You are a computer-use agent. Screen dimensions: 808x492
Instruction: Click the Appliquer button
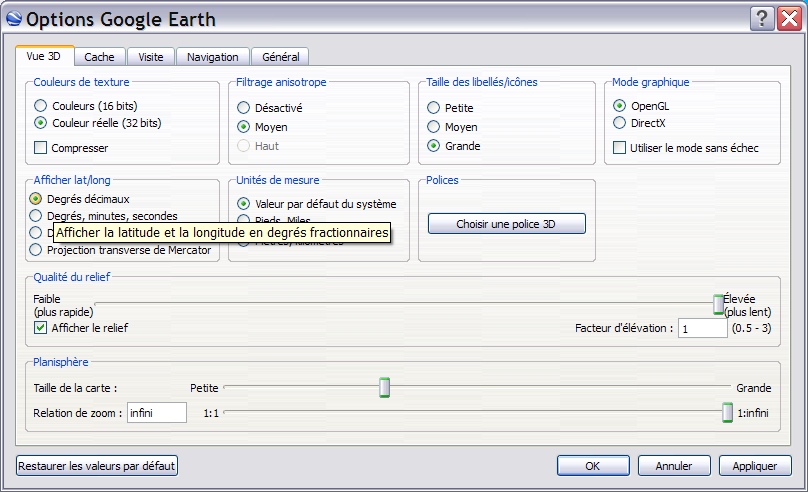755,466
